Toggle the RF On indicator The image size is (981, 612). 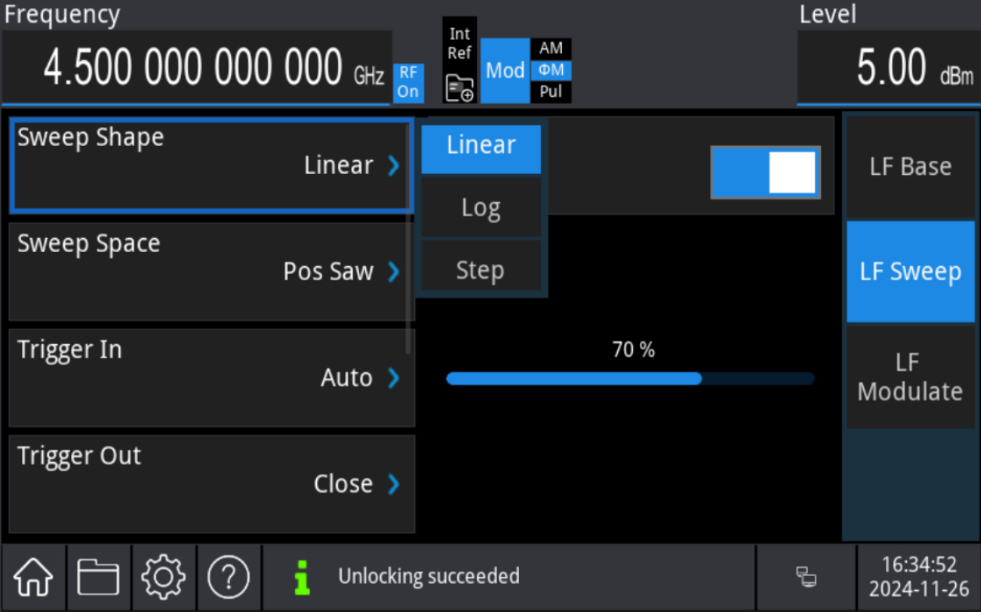tap(408, 83)
